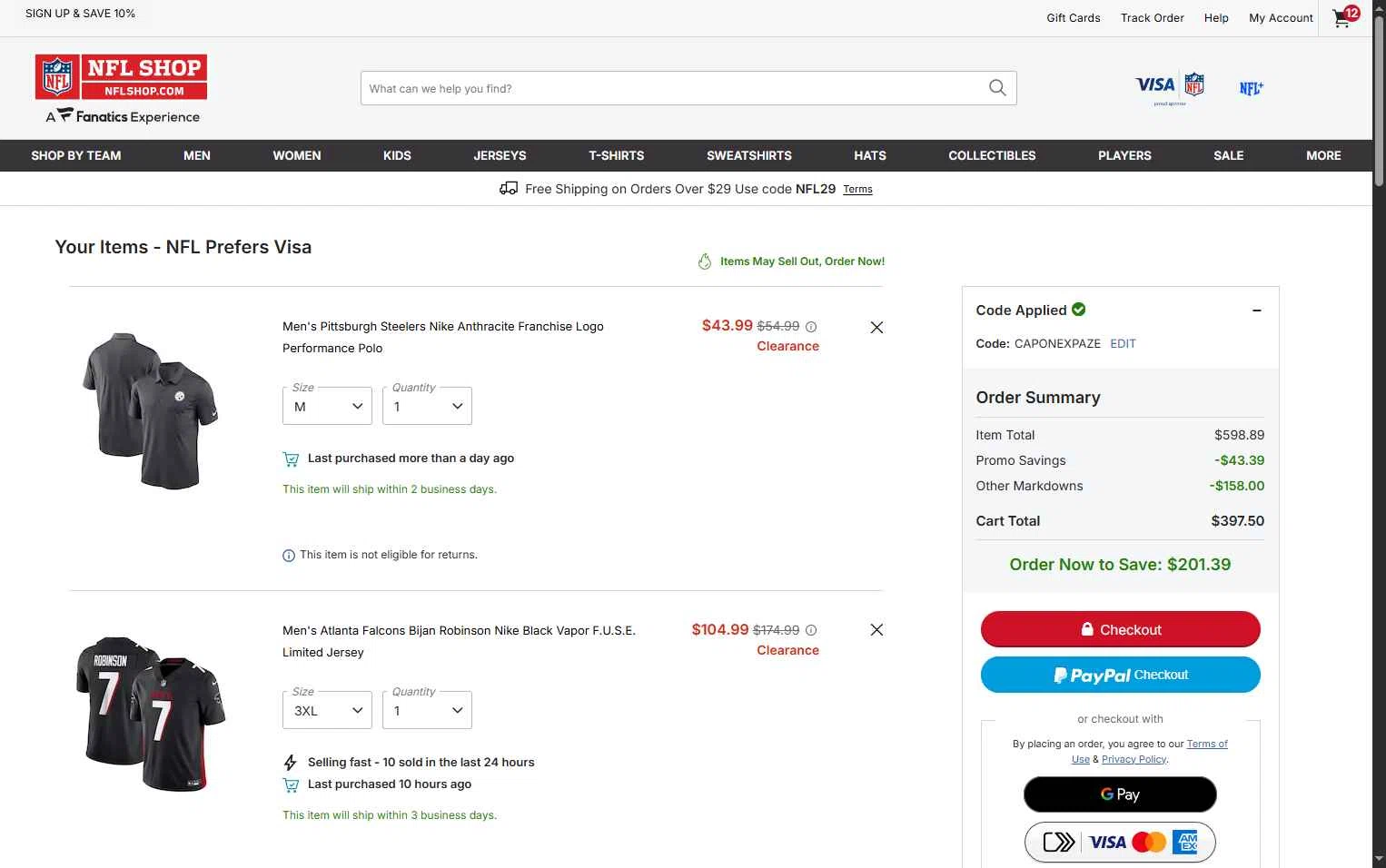1386x868 pixels.
Task: Click the Visa NFL sponsor logo
Action: (1170, 87)
